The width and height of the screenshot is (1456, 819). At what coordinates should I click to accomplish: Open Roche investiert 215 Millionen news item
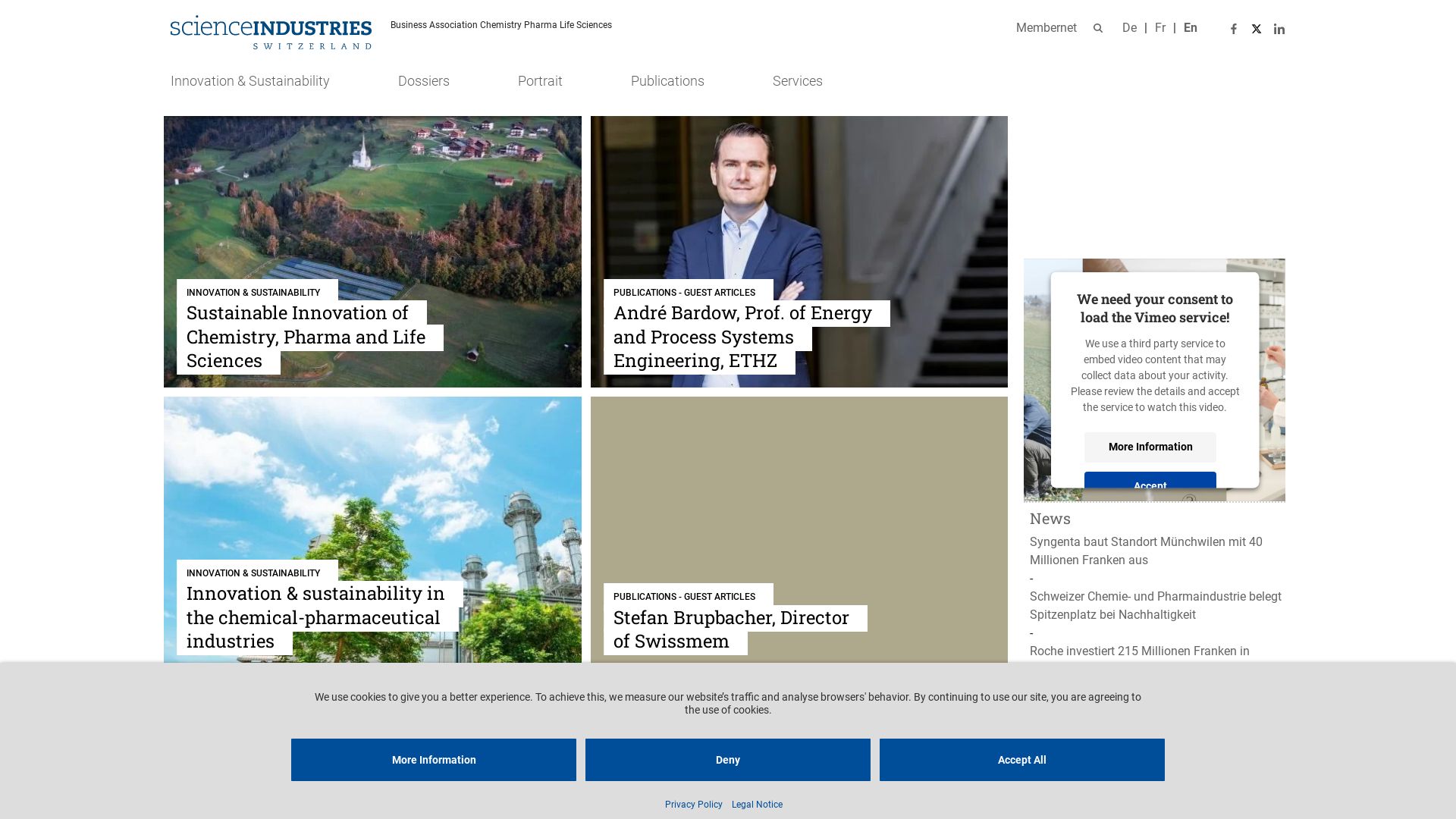pyautogui.click(x=1140, y=651)
